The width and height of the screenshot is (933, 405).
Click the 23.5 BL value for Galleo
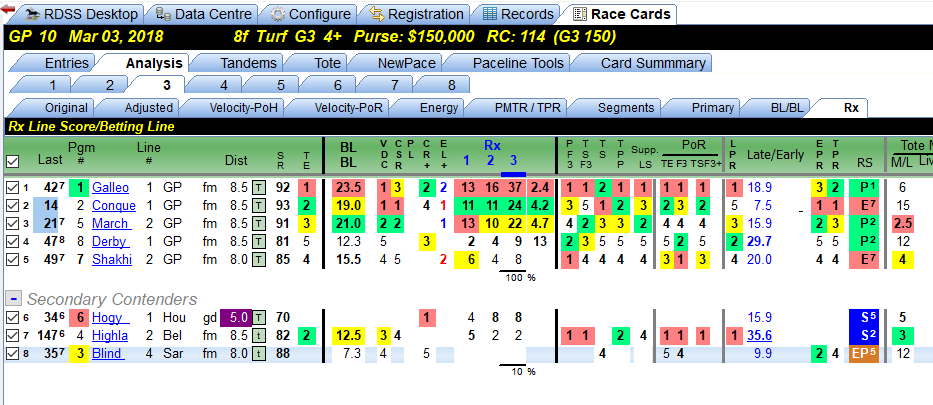[349, 188]
